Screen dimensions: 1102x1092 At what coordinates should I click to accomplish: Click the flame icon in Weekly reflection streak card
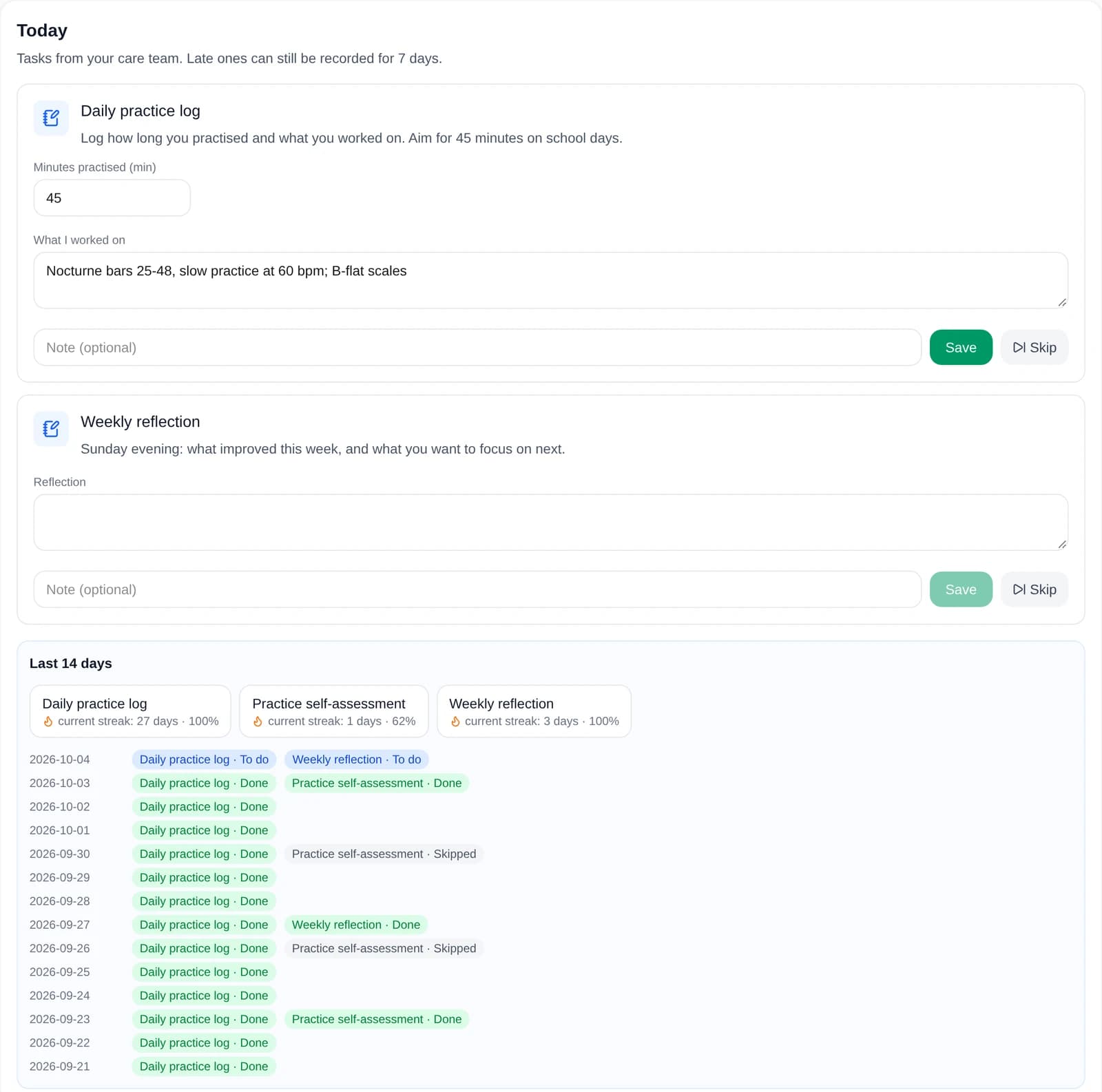(x=455, y=722)
